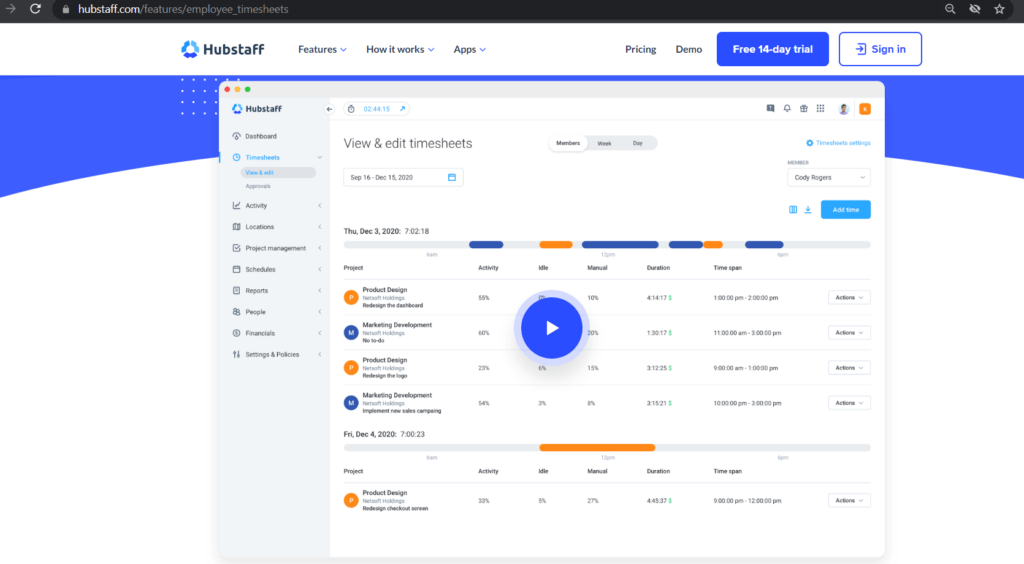
Task: Download timesheets with the download icon
Action: coord(808,210)
